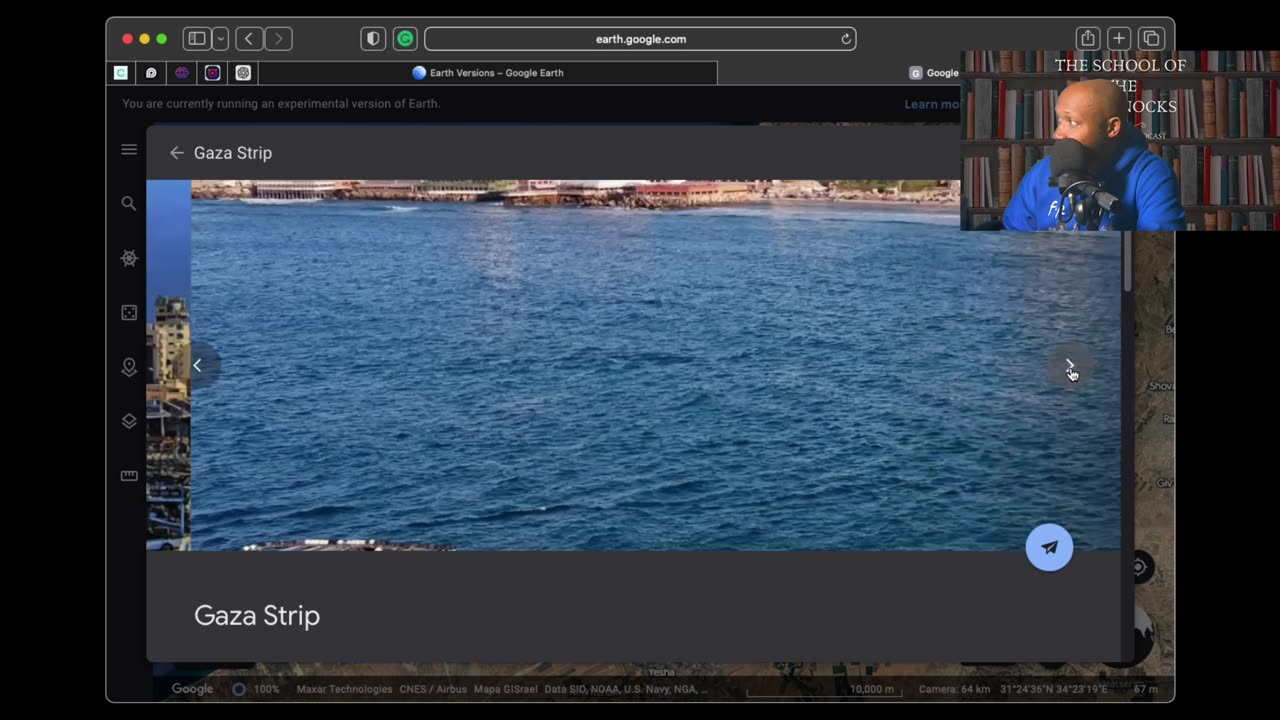Go back from Gaza Strip card
Viewport: 1280px width, 720px height.
pyautogui.click(x=177, y=153)
